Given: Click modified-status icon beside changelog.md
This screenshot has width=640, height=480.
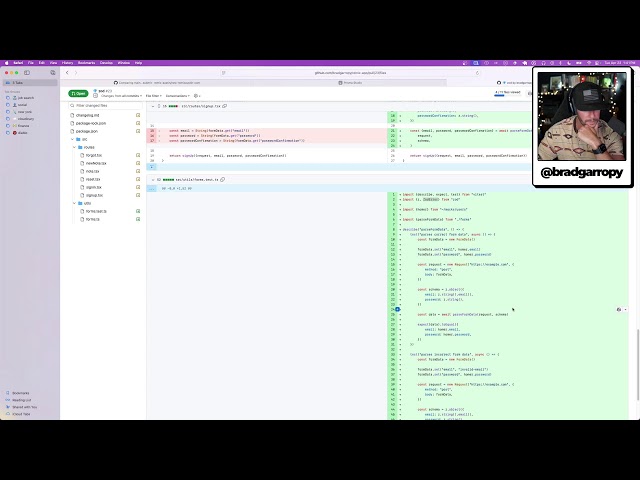Looking at the screenshot, I should pos(138,115).
